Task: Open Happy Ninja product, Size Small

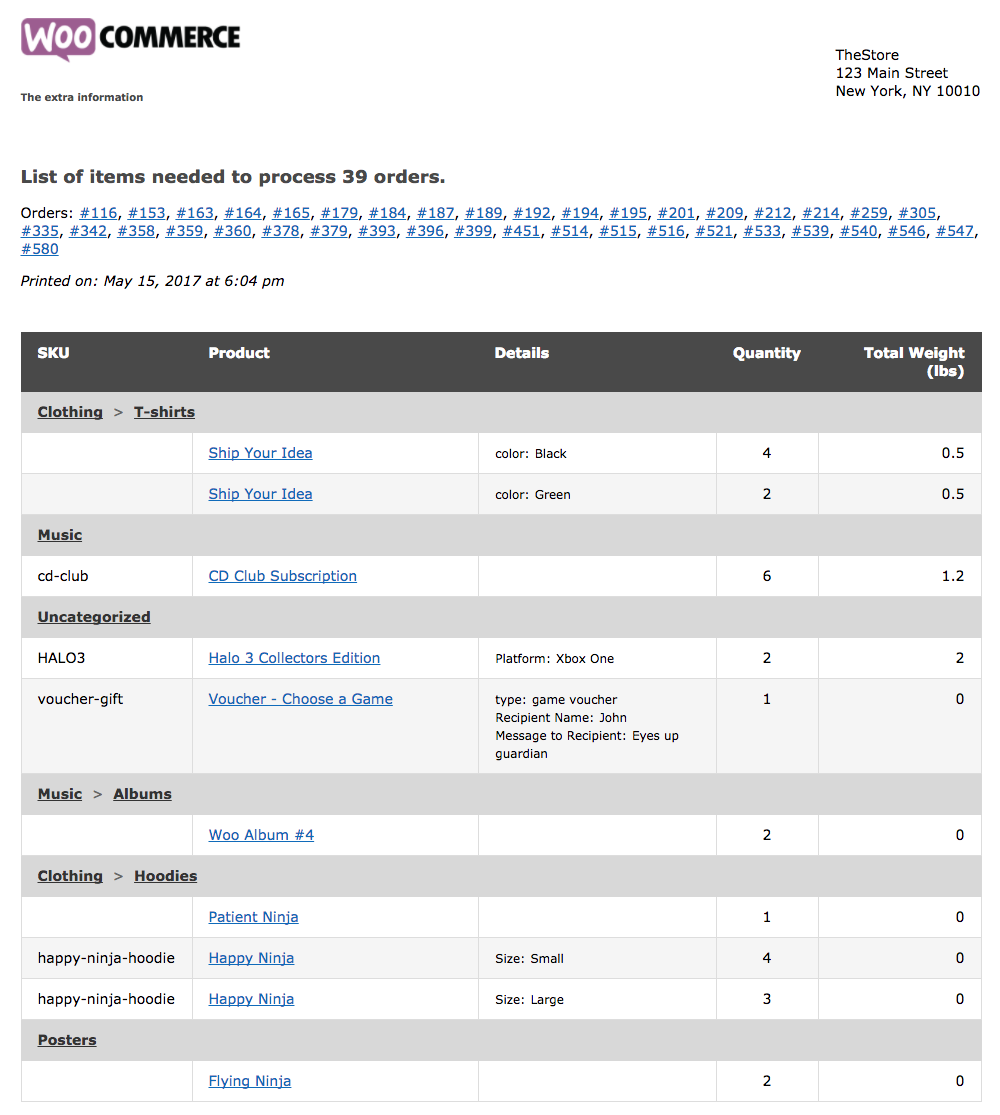Action: [251, 959]
